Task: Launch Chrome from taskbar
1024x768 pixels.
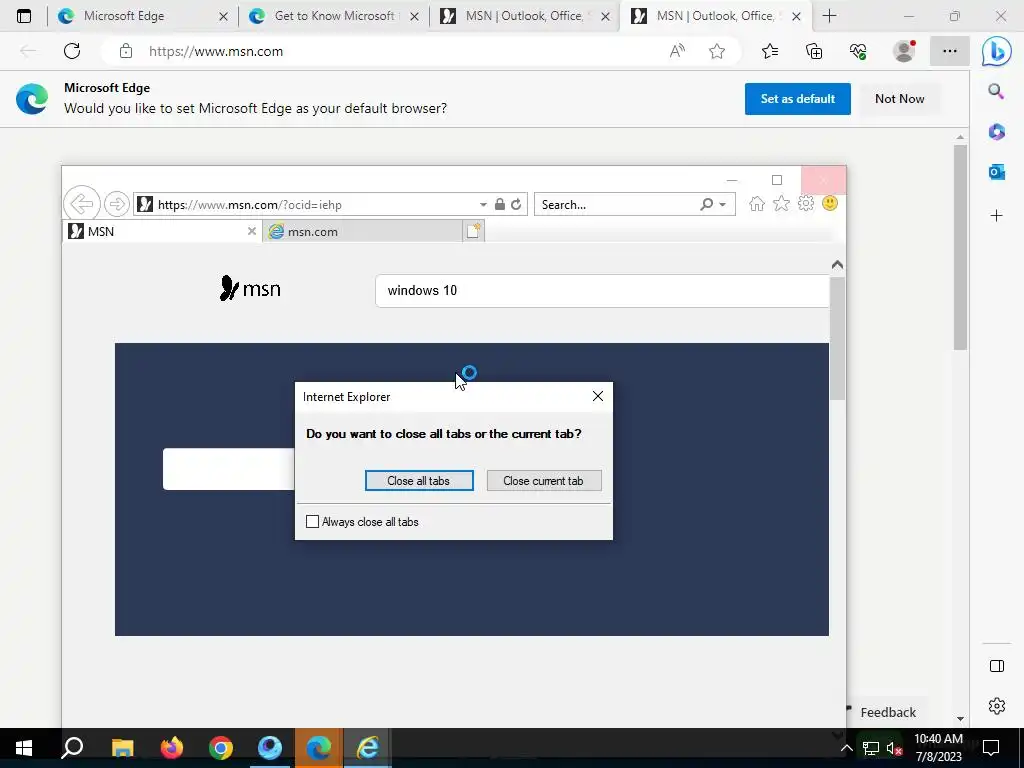Action: pyautogui.click(x=221, y=748)
